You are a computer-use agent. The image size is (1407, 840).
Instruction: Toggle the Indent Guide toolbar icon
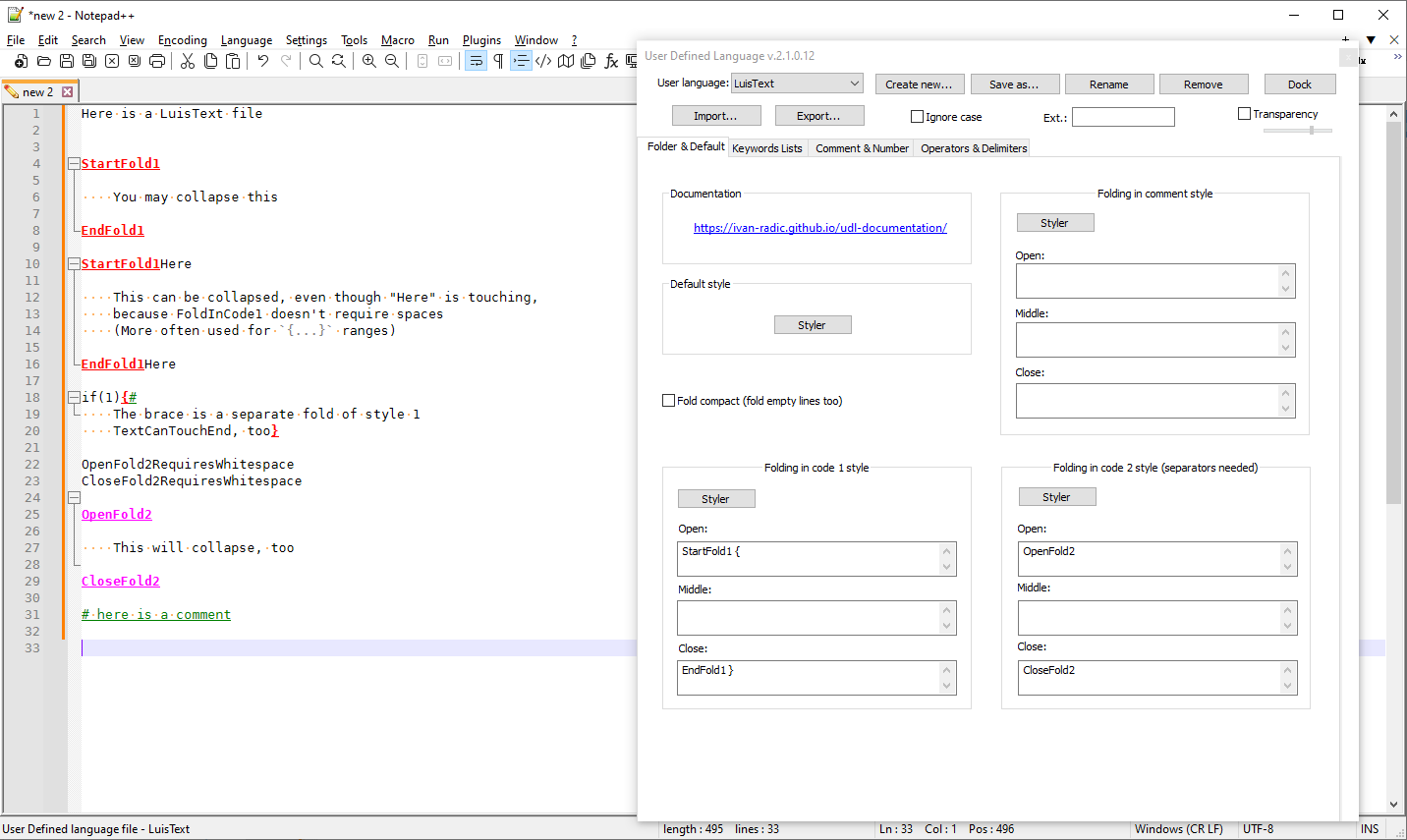click(521, 61)
